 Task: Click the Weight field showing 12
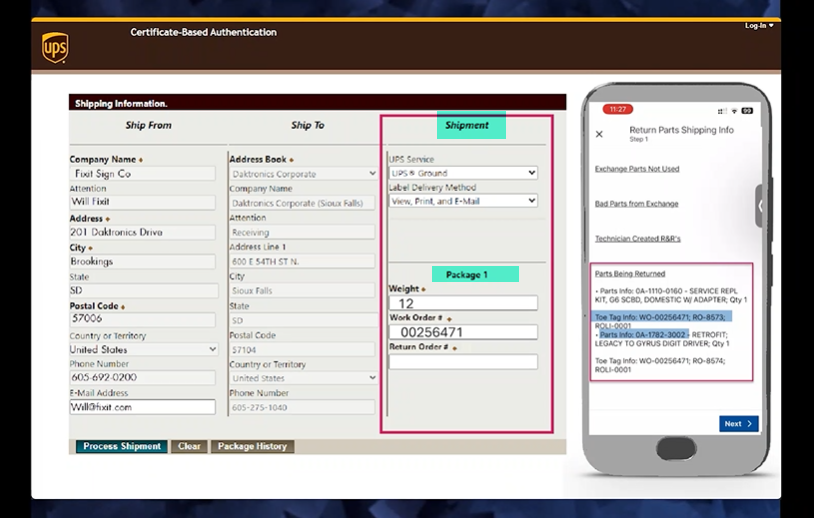[x=463, y=303]
